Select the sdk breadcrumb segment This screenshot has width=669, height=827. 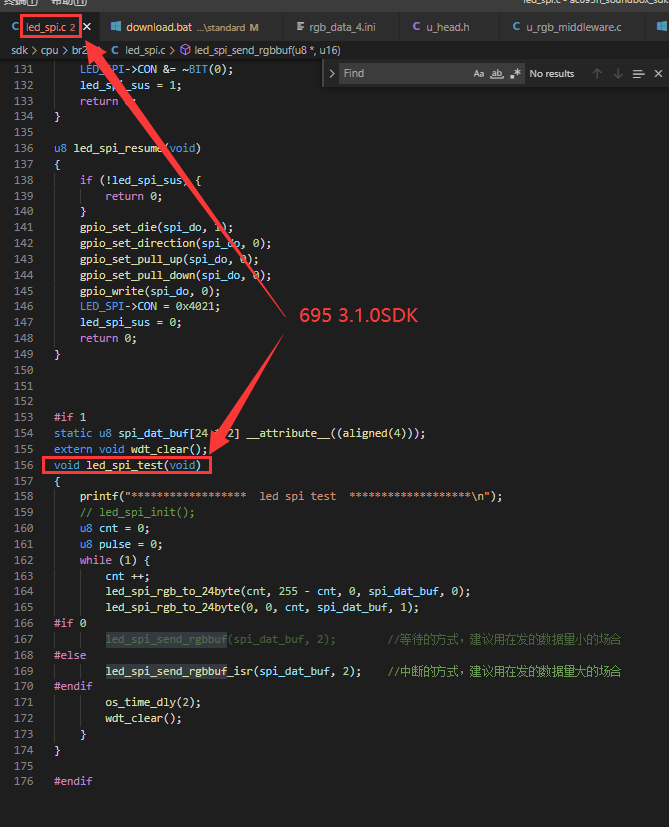tap(20, 50)
